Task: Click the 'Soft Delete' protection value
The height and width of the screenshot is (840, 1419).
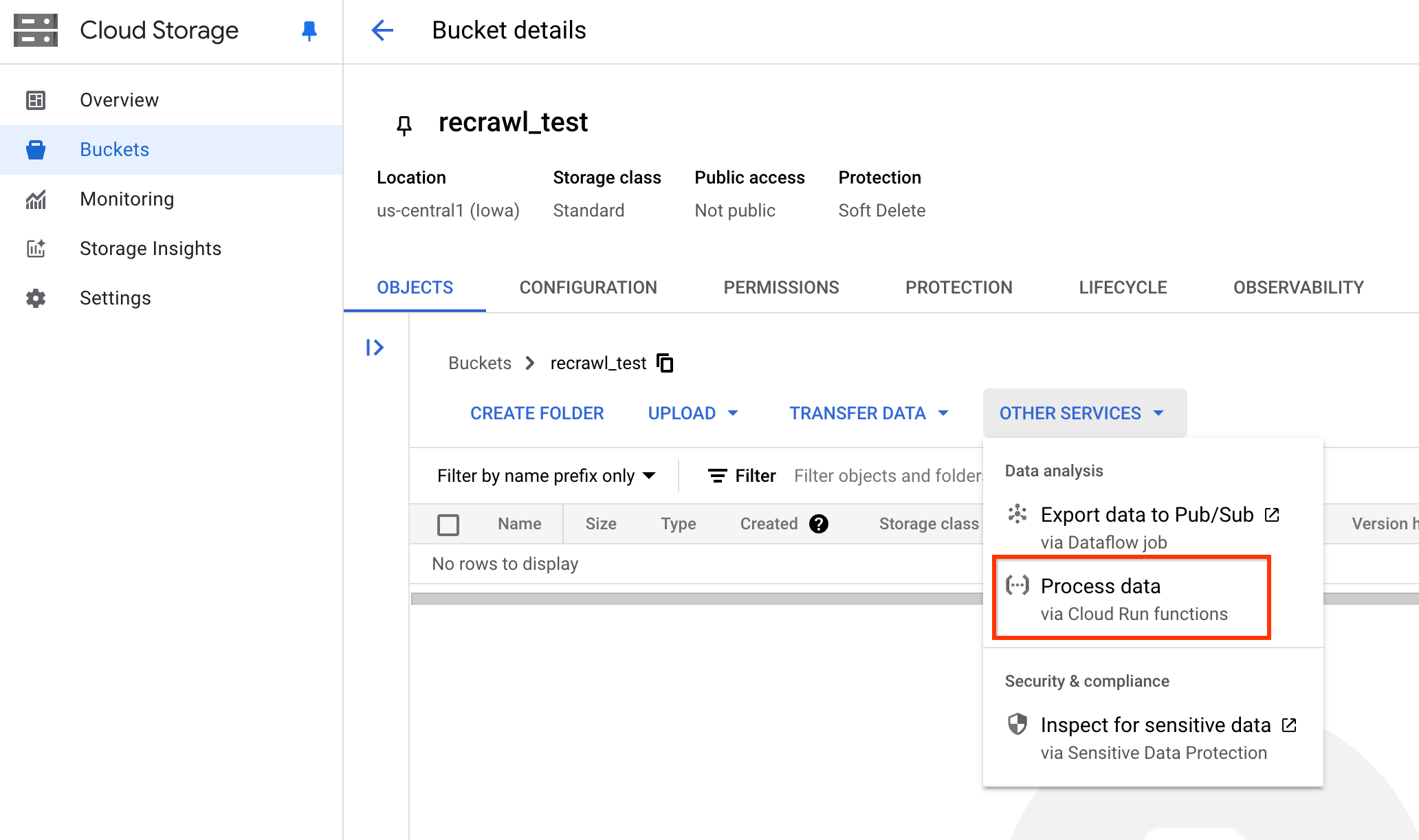Action: 882,210
